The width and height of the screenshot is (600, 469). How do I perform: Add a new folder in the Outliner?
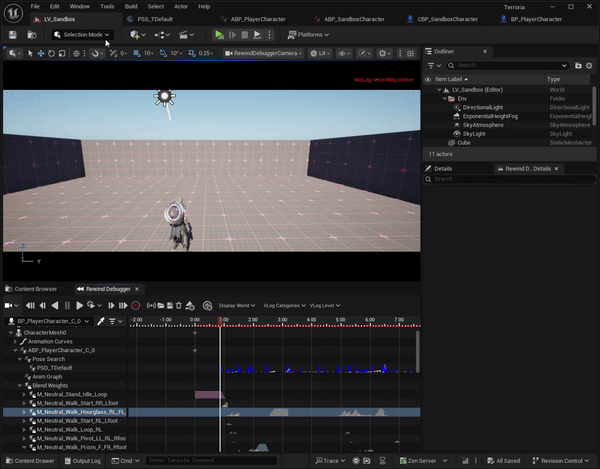(578, 65)
